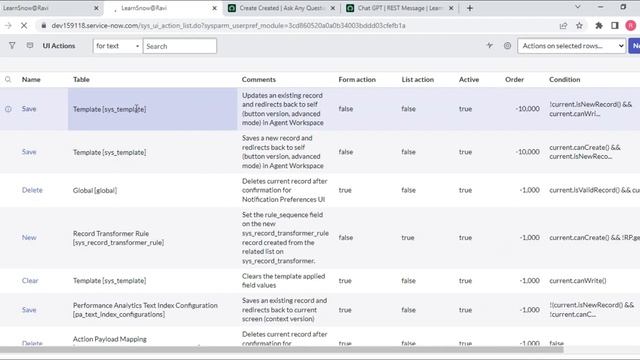Click the browser address bar URL
The image size is (640, 360).
[229, 25]
